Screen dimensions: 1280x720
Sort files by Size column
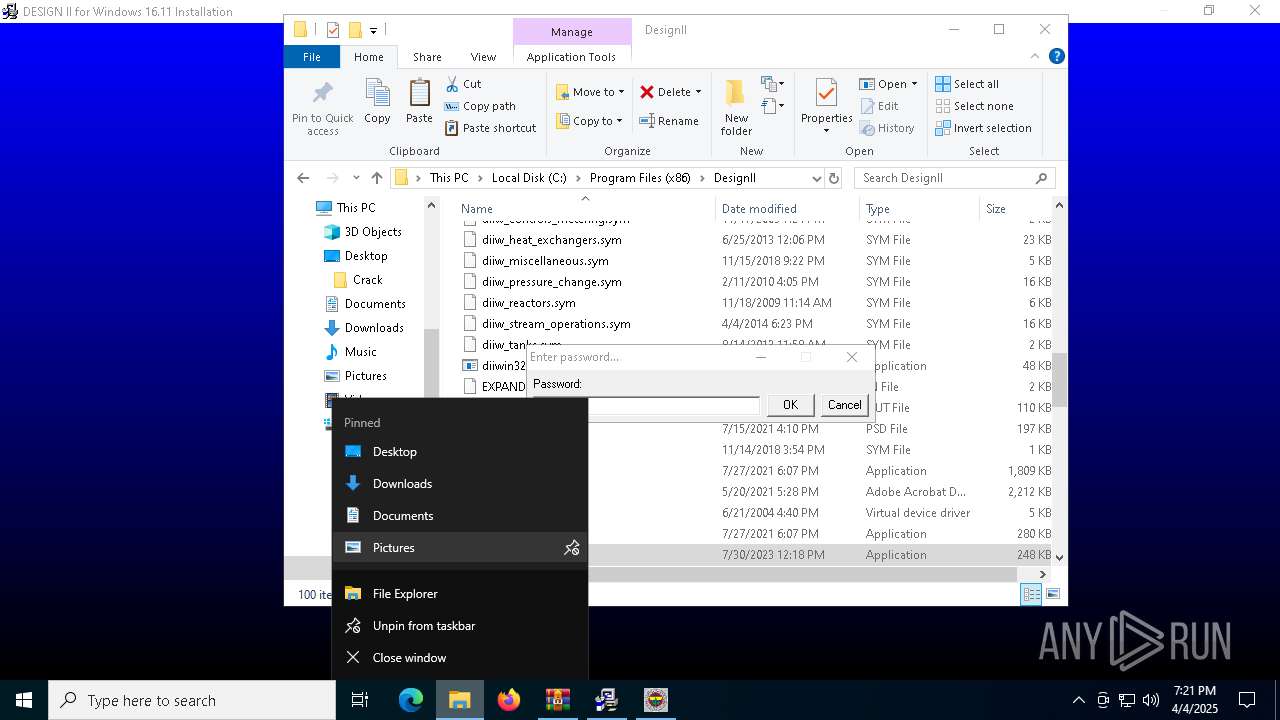click(x=996, y=209)
